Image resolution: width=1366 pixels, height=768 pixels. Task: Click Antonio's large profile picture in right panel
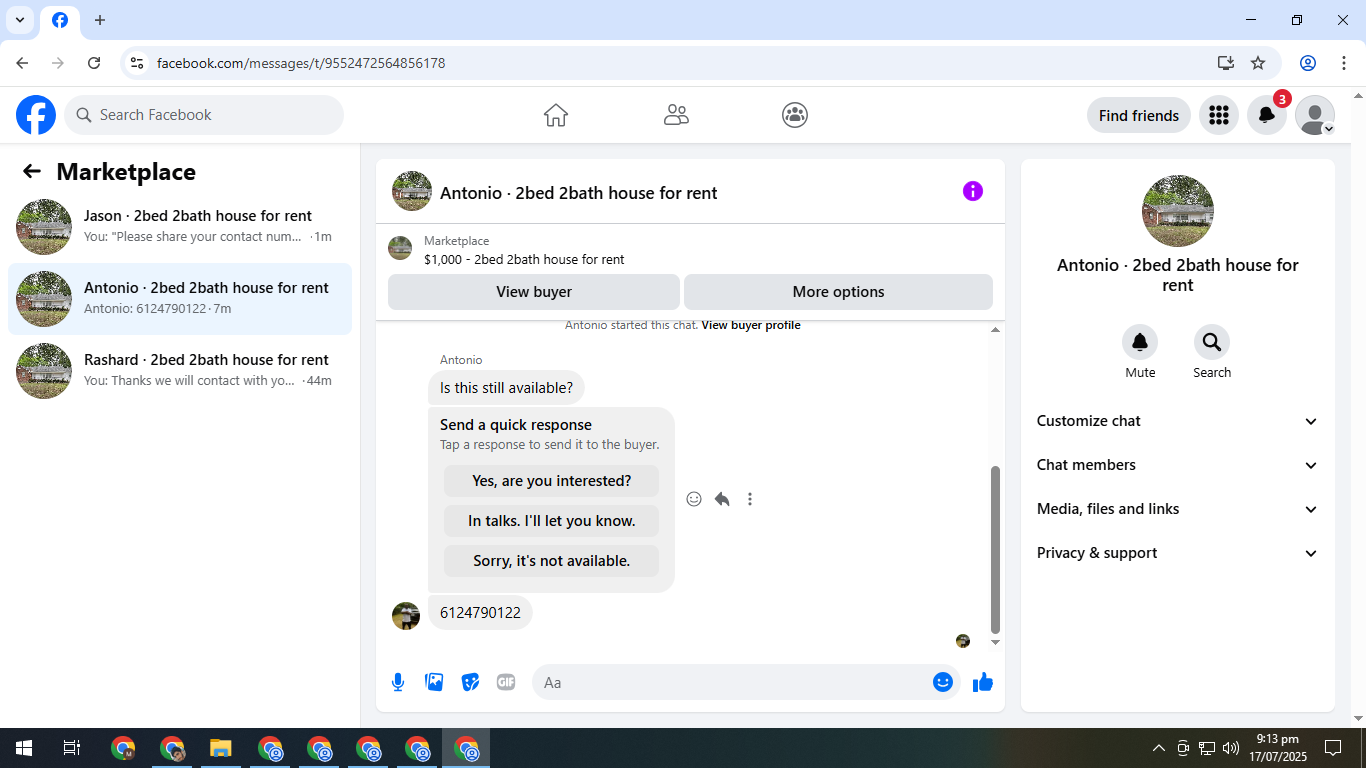pyautogui.click(x=1178, y=211)
